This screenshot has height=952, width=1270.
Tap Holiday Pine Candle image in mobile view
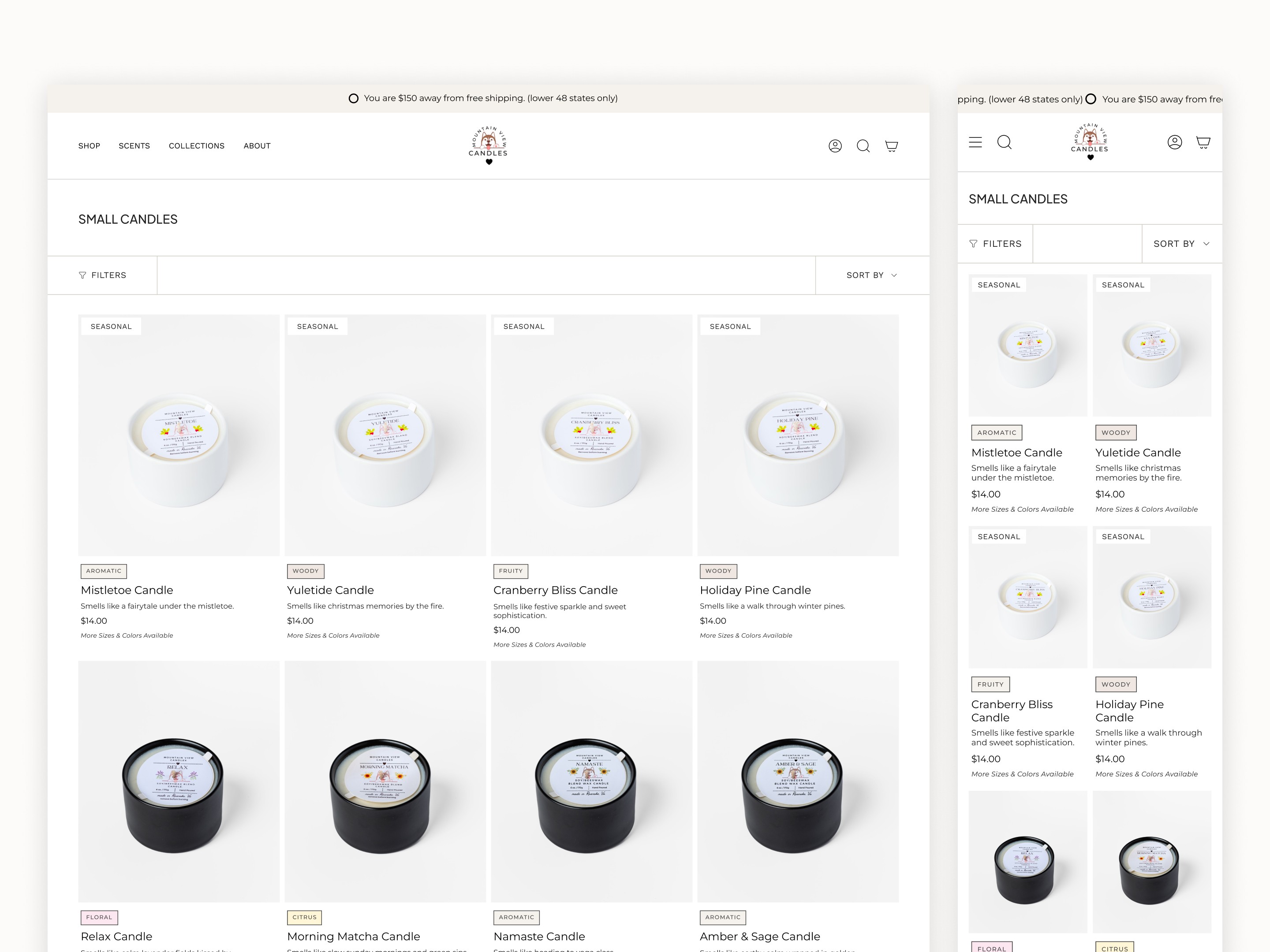click(x=1152, y=597)
